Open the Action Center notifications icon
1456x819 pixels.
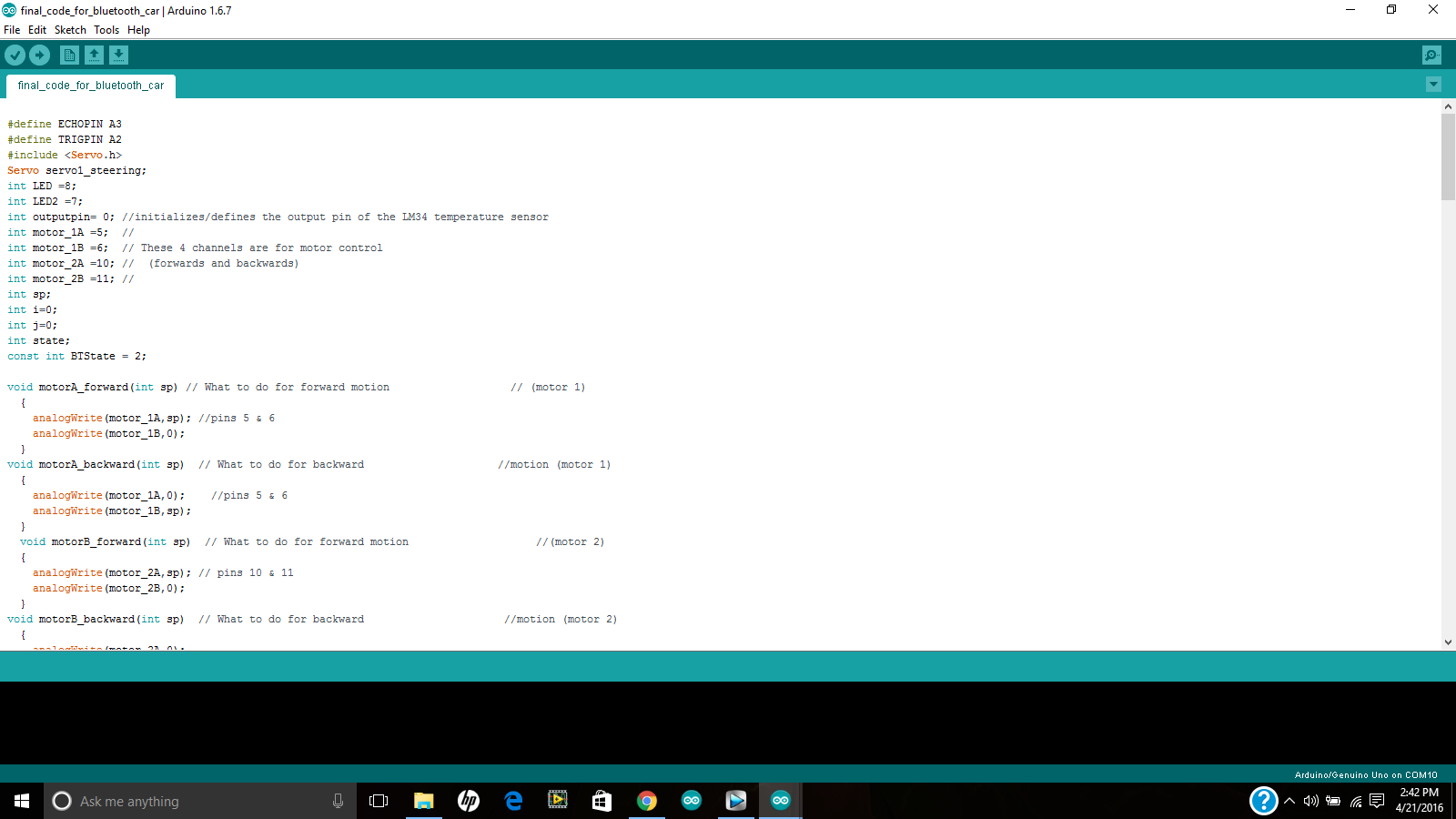coord(1377,801)
